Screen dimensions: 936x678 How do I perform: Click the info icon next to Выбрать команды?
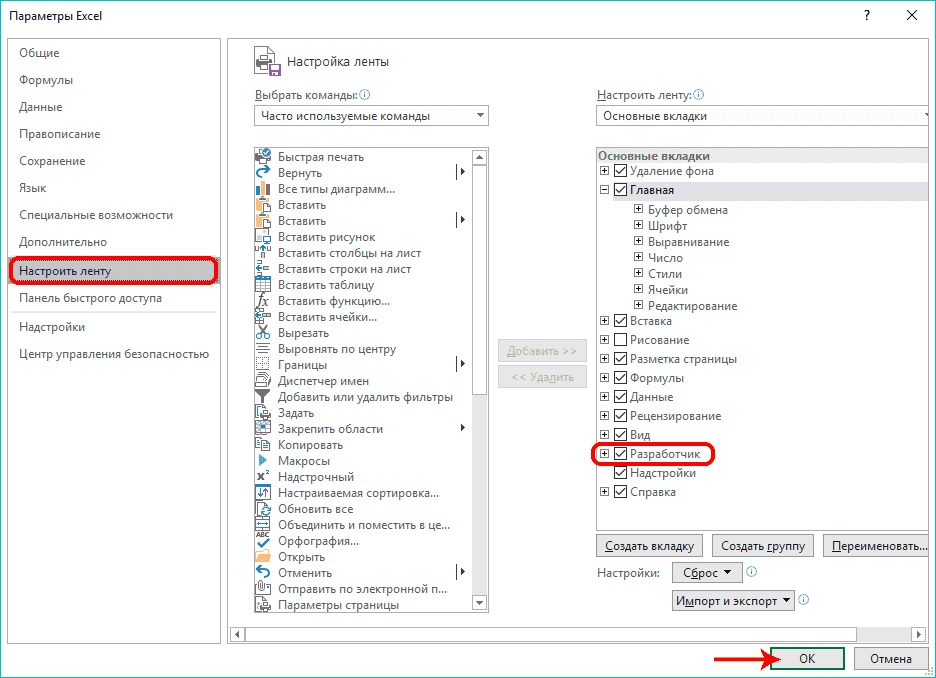pos(365,95)
